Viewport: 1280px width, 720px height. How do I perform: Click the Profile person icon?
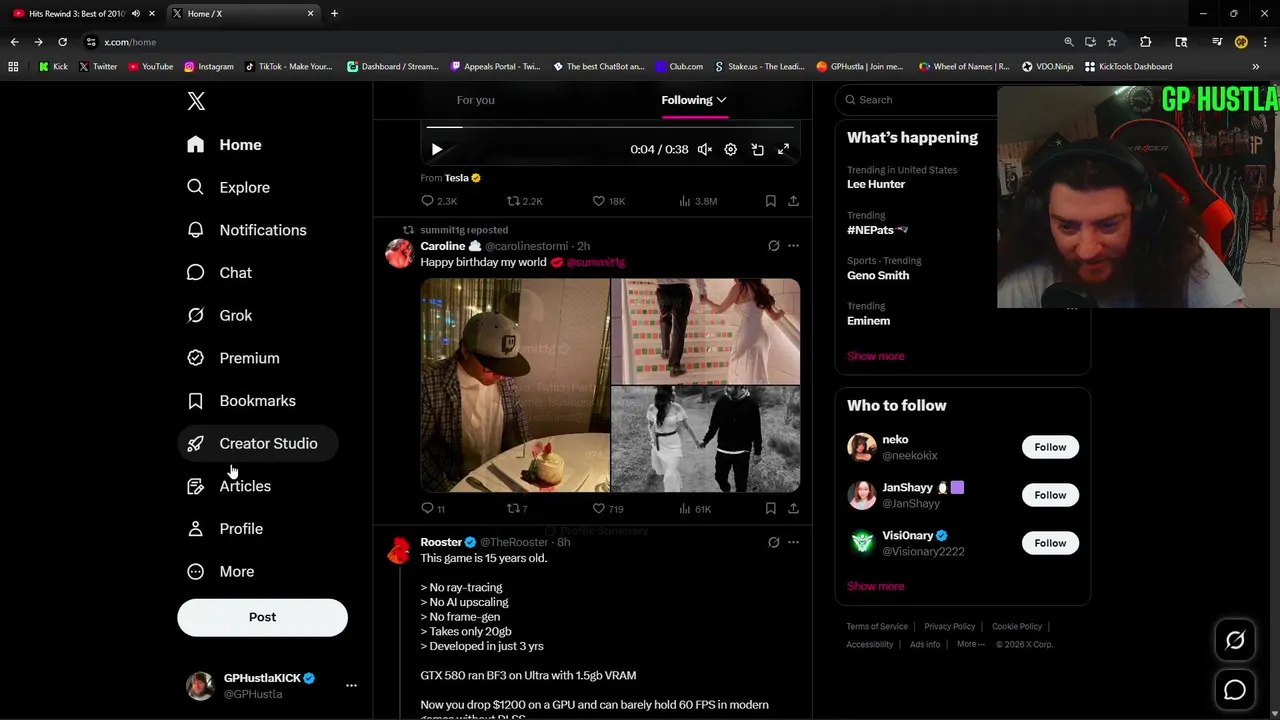196,529
